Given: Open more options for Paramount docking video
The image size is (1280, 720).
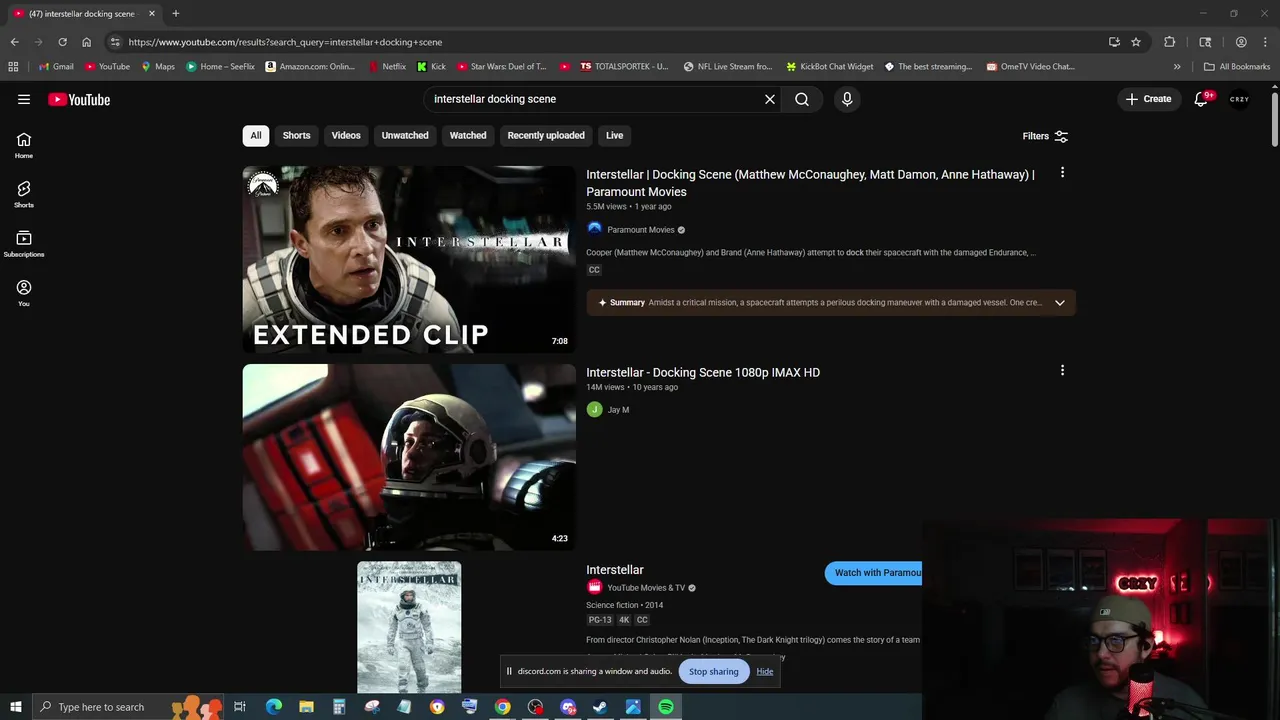Looking at the screenshot, I should (x=1062, y=173).
